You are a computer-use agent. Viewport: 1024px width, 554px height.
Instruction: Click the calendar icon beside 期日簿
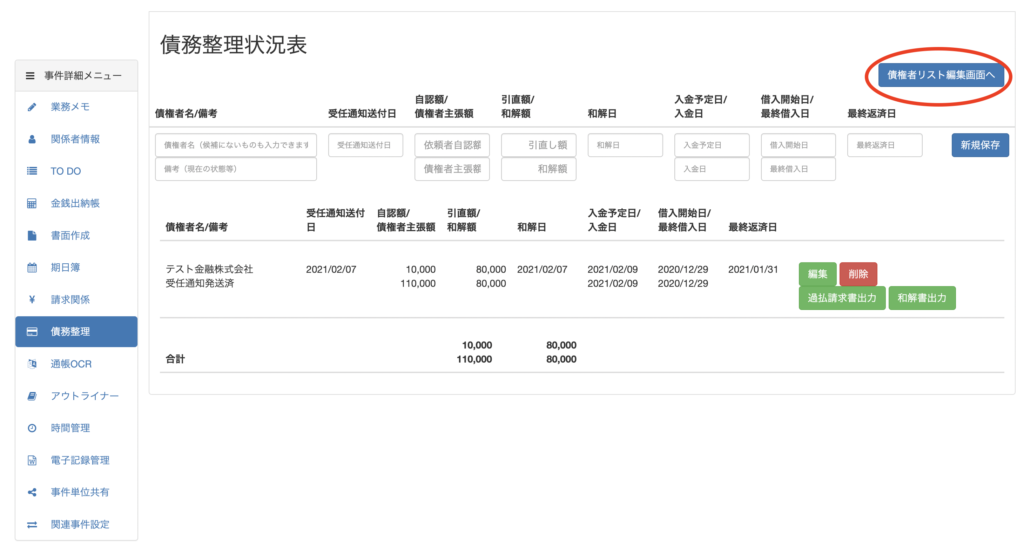tap(31, 268)
